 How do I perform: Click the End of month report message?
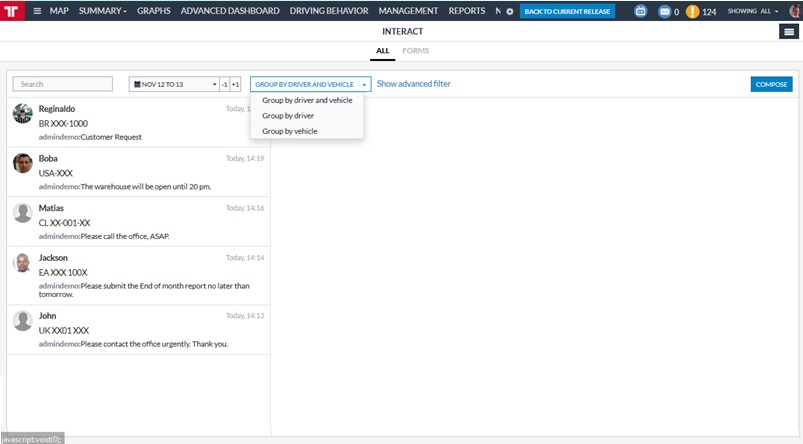pyautogui.click(x=144, y=290)
